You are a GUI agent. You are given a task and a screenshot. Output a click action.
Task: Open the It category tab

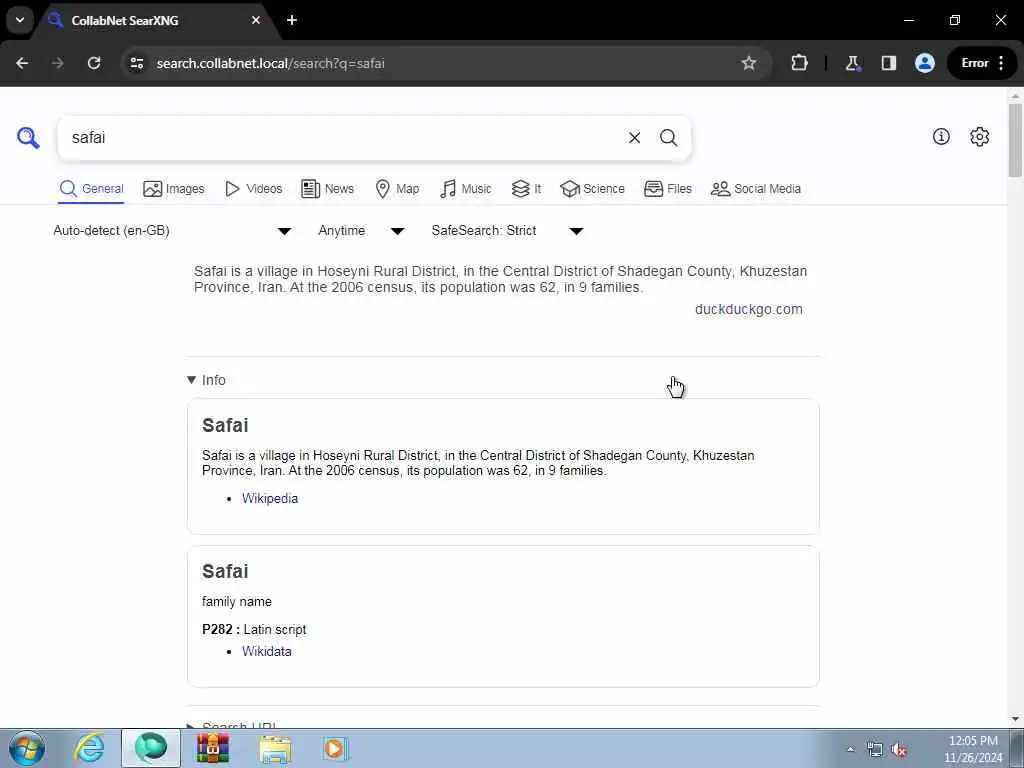coord(526,189)
